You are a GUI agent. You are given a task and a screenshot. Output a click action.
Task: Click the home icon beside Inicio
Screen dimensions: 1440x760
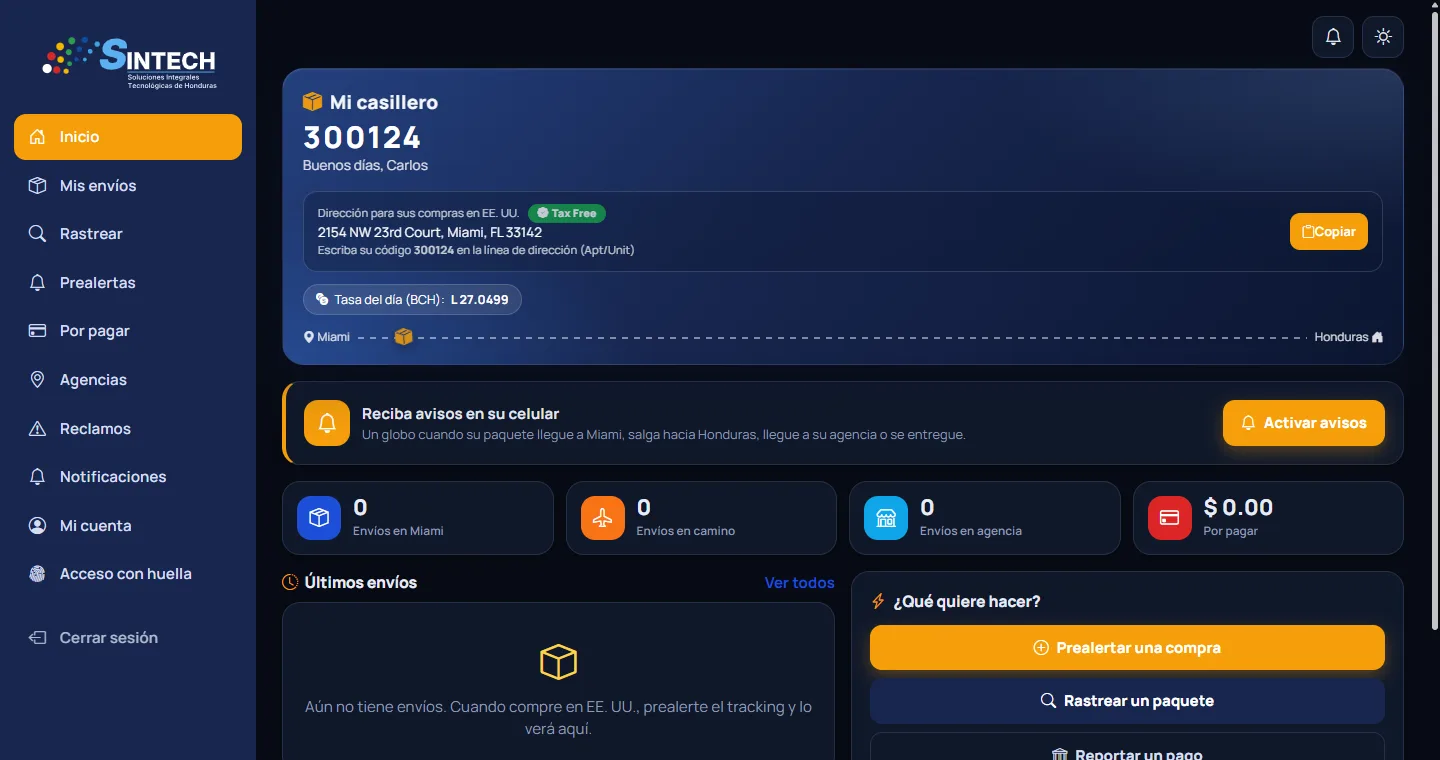point(37,137)
